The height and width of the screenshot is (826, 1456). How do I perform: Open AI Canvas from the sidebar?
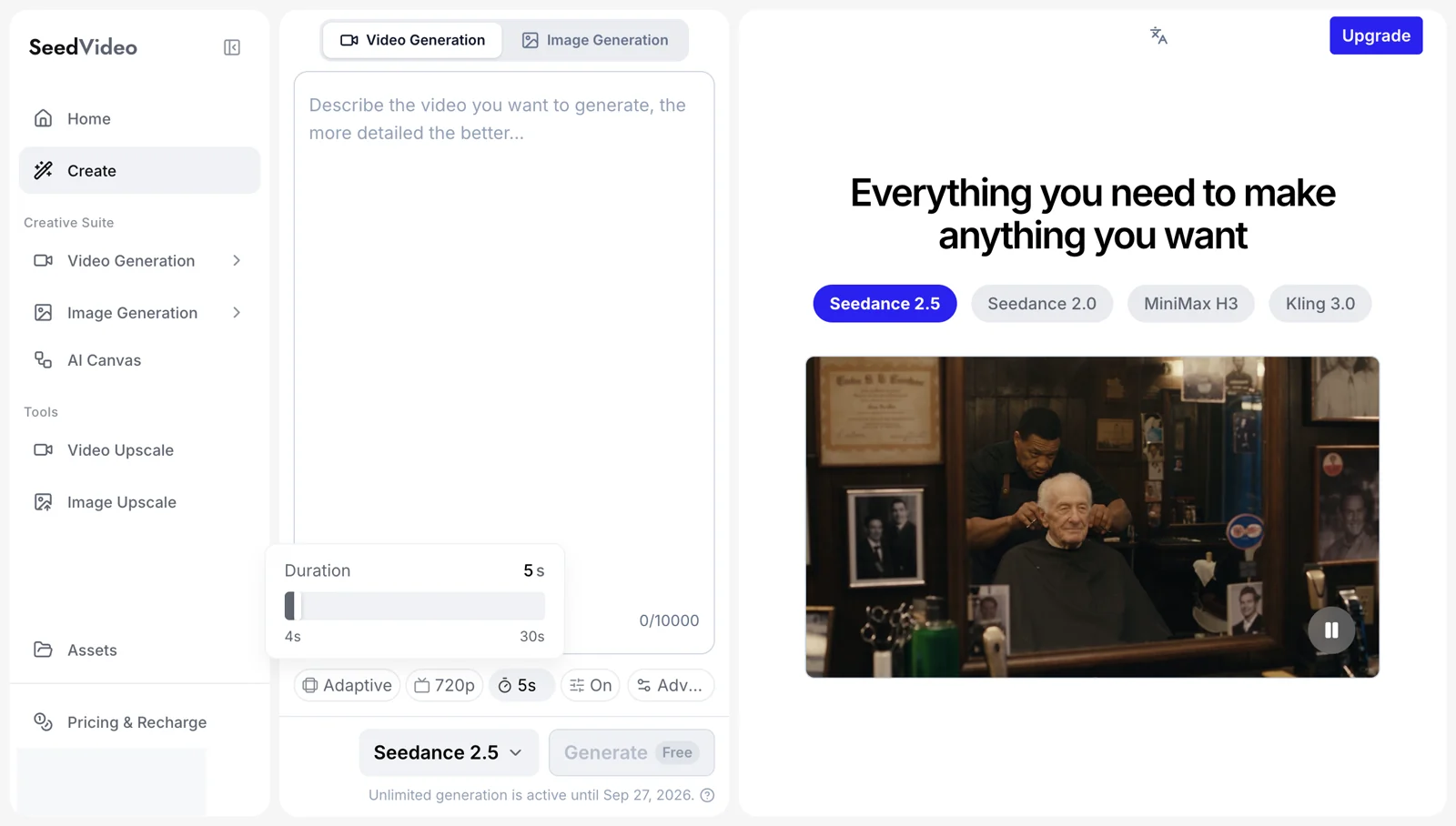pos(139,360)
